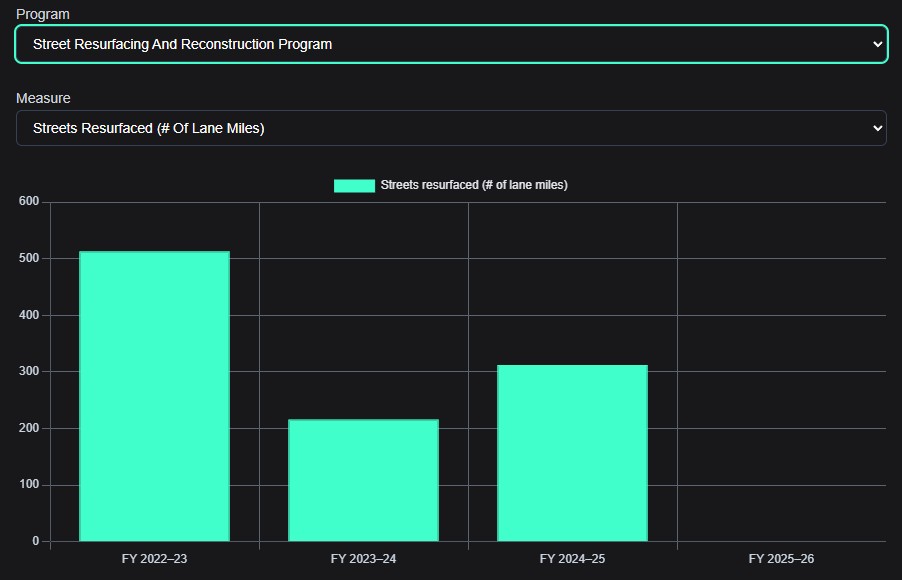Toggle the teal legend color swatch

click(354, 185)
